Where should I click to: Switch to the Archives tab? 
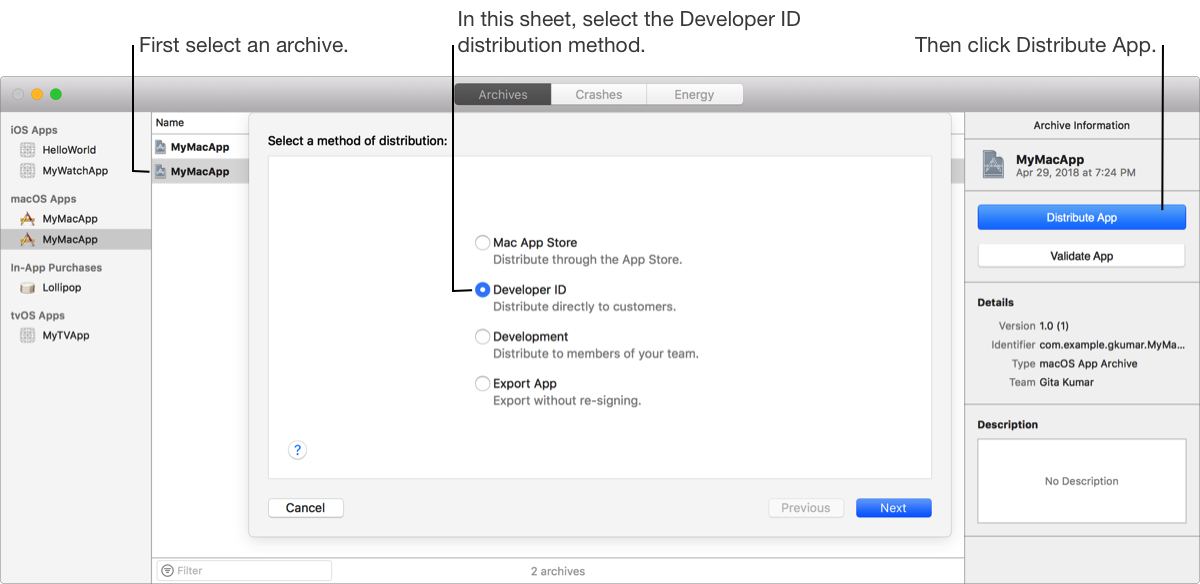(x=503, y=95)
